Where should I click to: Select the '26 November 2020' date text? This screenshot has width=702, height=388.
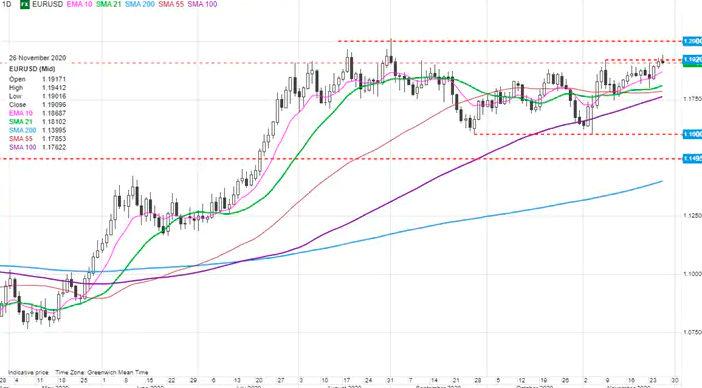[38, 58]
